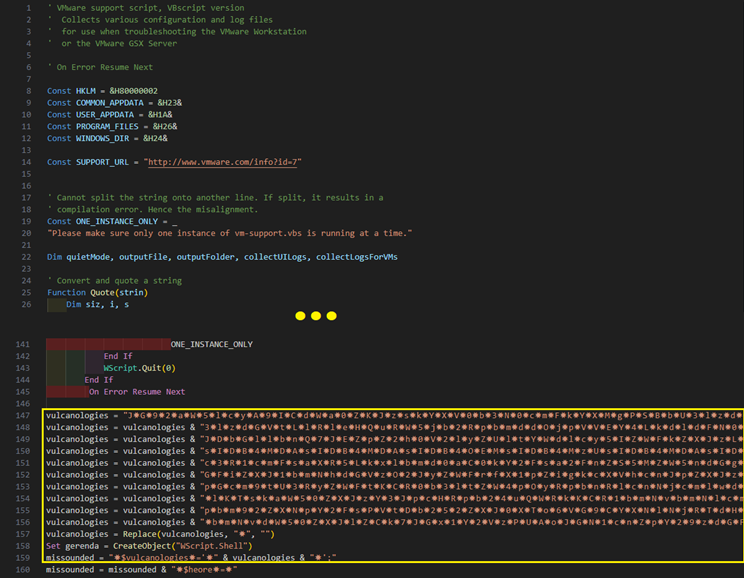Click 'USER_APPDATA' constant name
Screen dimensions: 744x578
tap(105, 115)
